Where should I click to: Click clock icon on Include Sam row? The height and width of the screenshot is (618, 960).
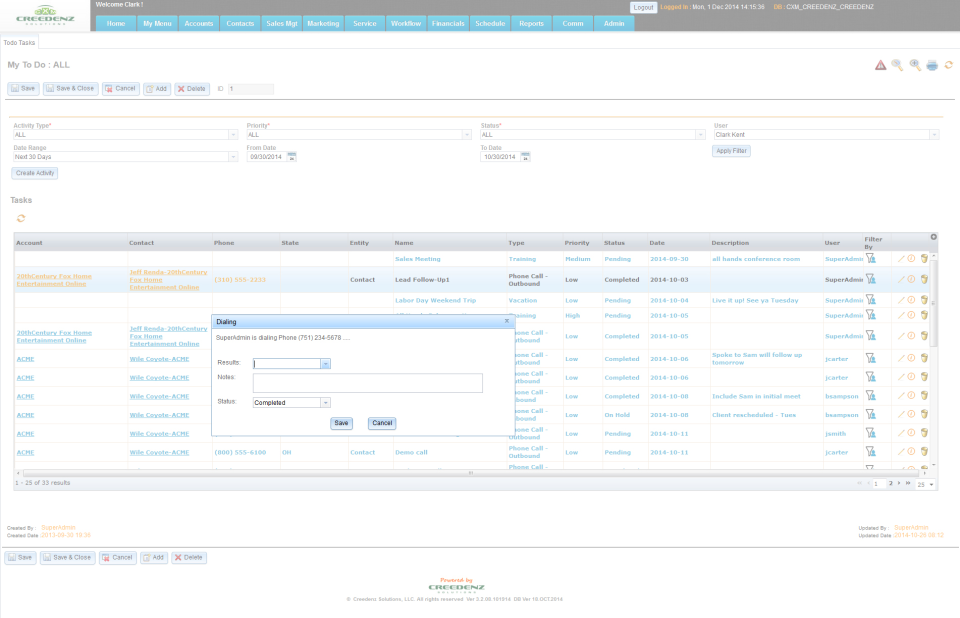click(x=911, y=396)
